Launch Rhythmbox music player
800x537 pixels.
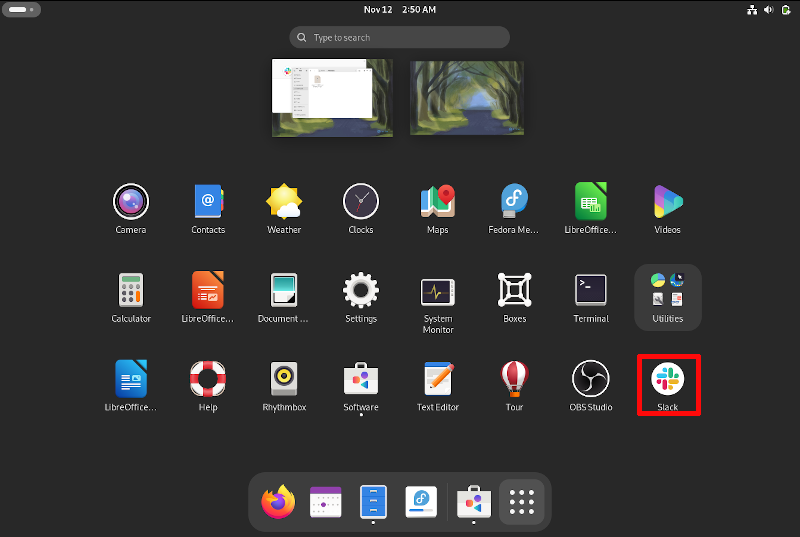tap(284, 379)
